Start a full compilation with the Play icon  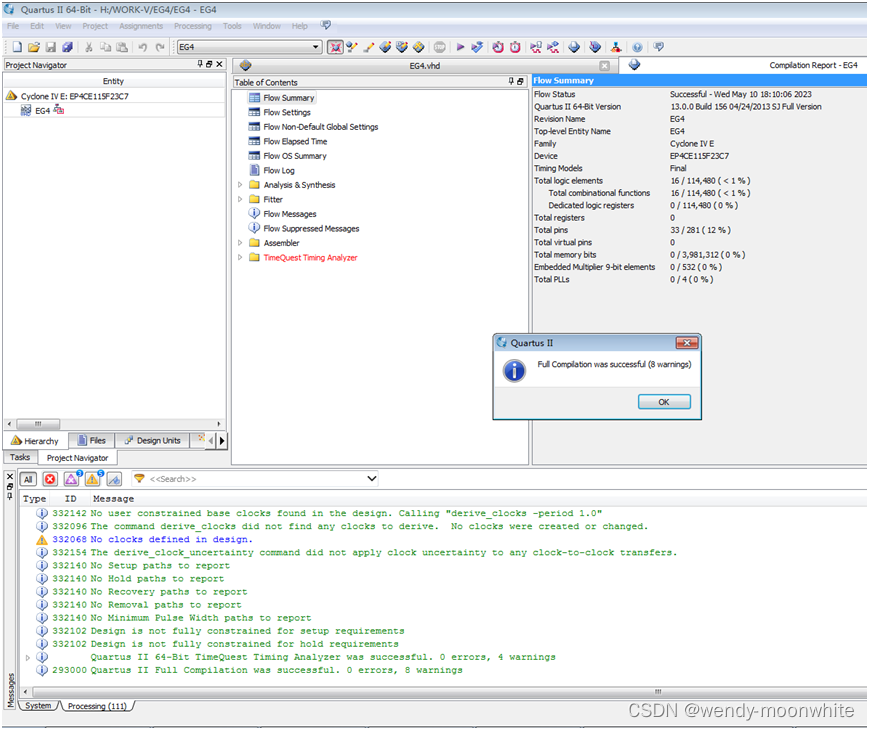pos(460,46)
